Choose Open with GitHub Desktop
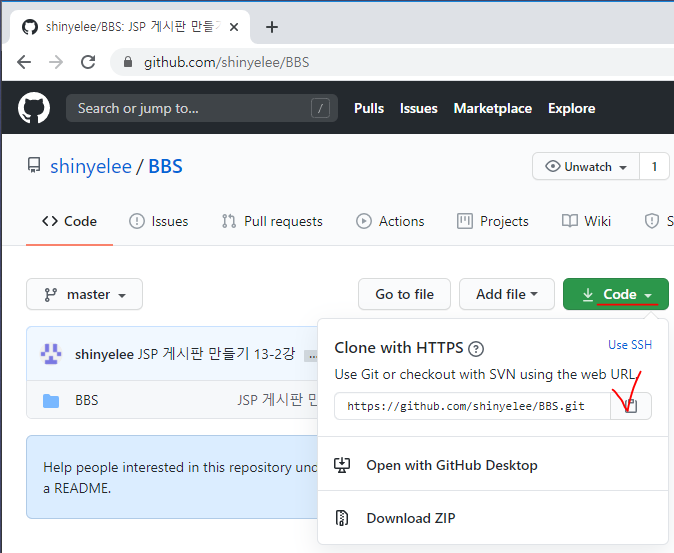 [x=452, y=465]
